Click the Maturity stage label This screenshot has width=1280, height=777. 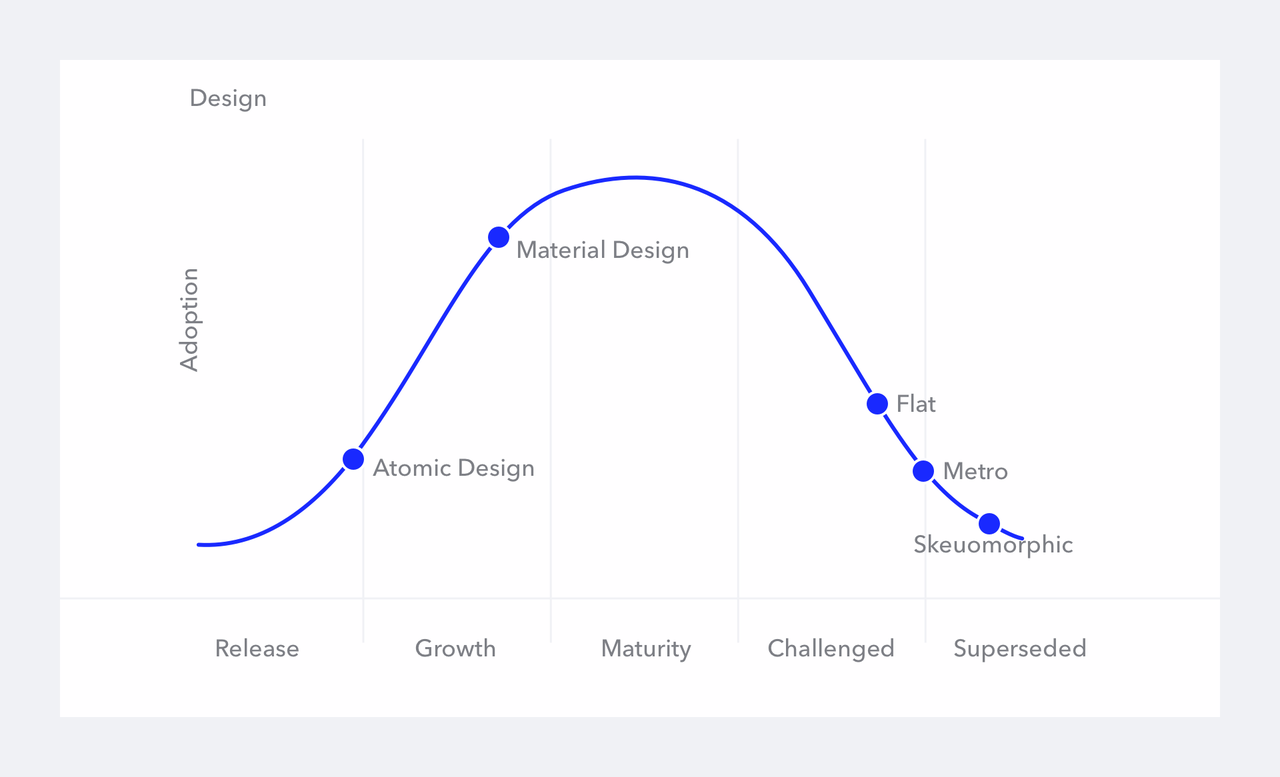pyautogui.click(x=646, y=649)
